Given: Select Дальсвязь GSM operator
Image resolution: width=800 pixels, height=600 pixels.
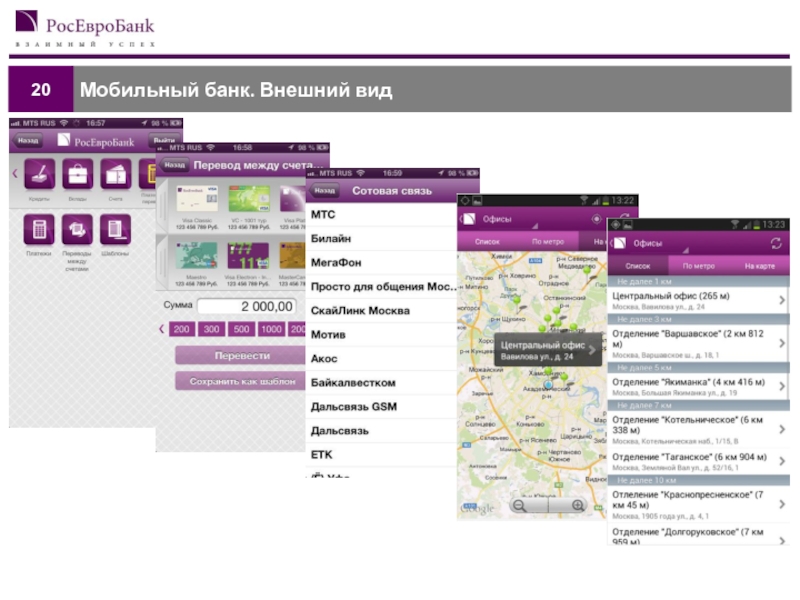Looking at the screenshot, I should [x=381, y=407].
